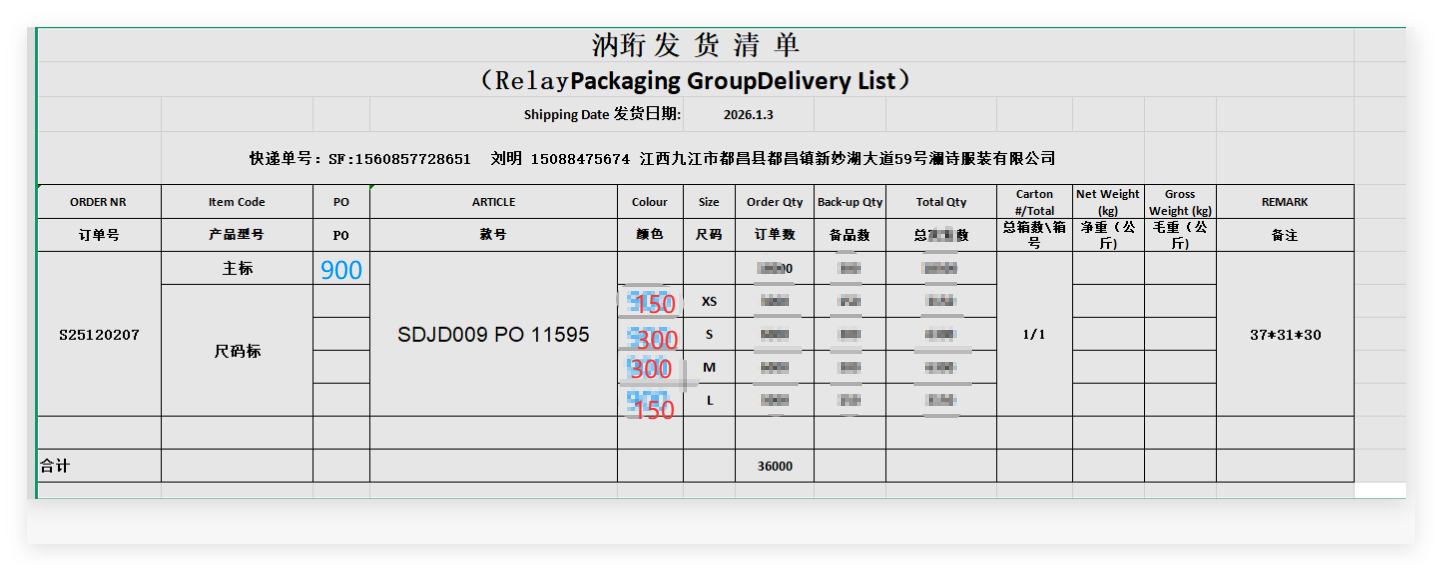
Task: Click the Shipping Date 发货日期 label cell
Action: click(602, 115)
